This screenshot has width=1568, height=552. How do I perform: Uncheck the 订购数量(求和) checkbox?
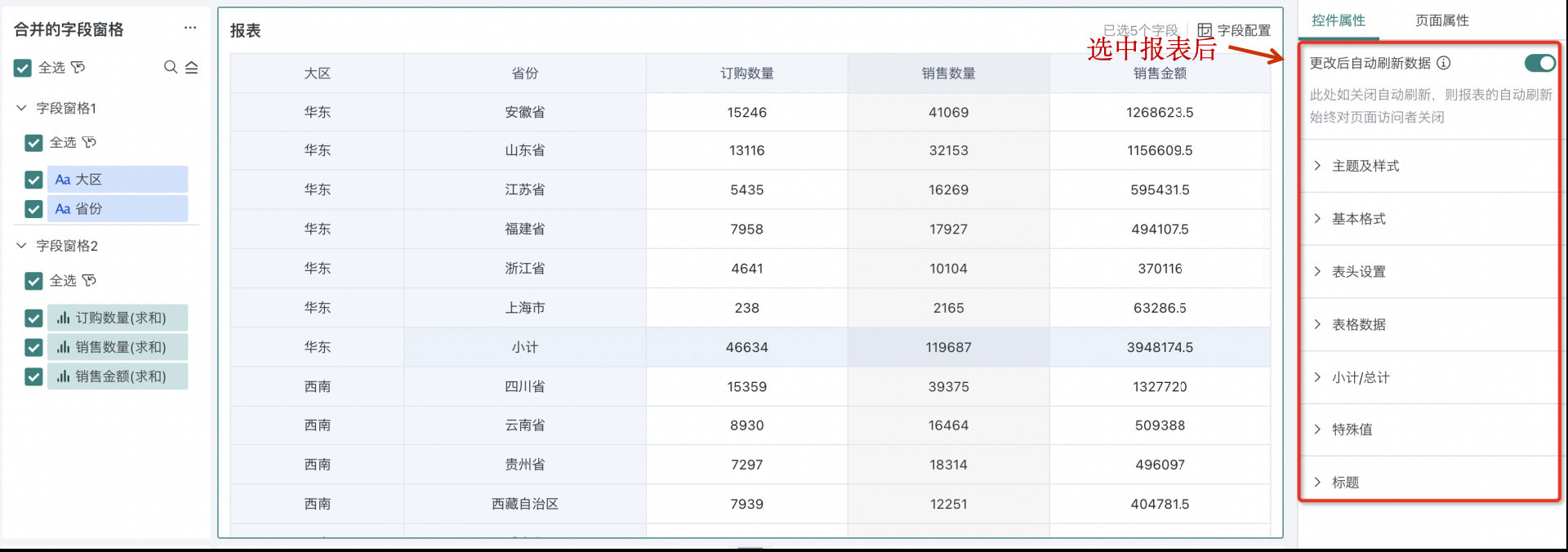pyautogui.click(x=33, y=318)
